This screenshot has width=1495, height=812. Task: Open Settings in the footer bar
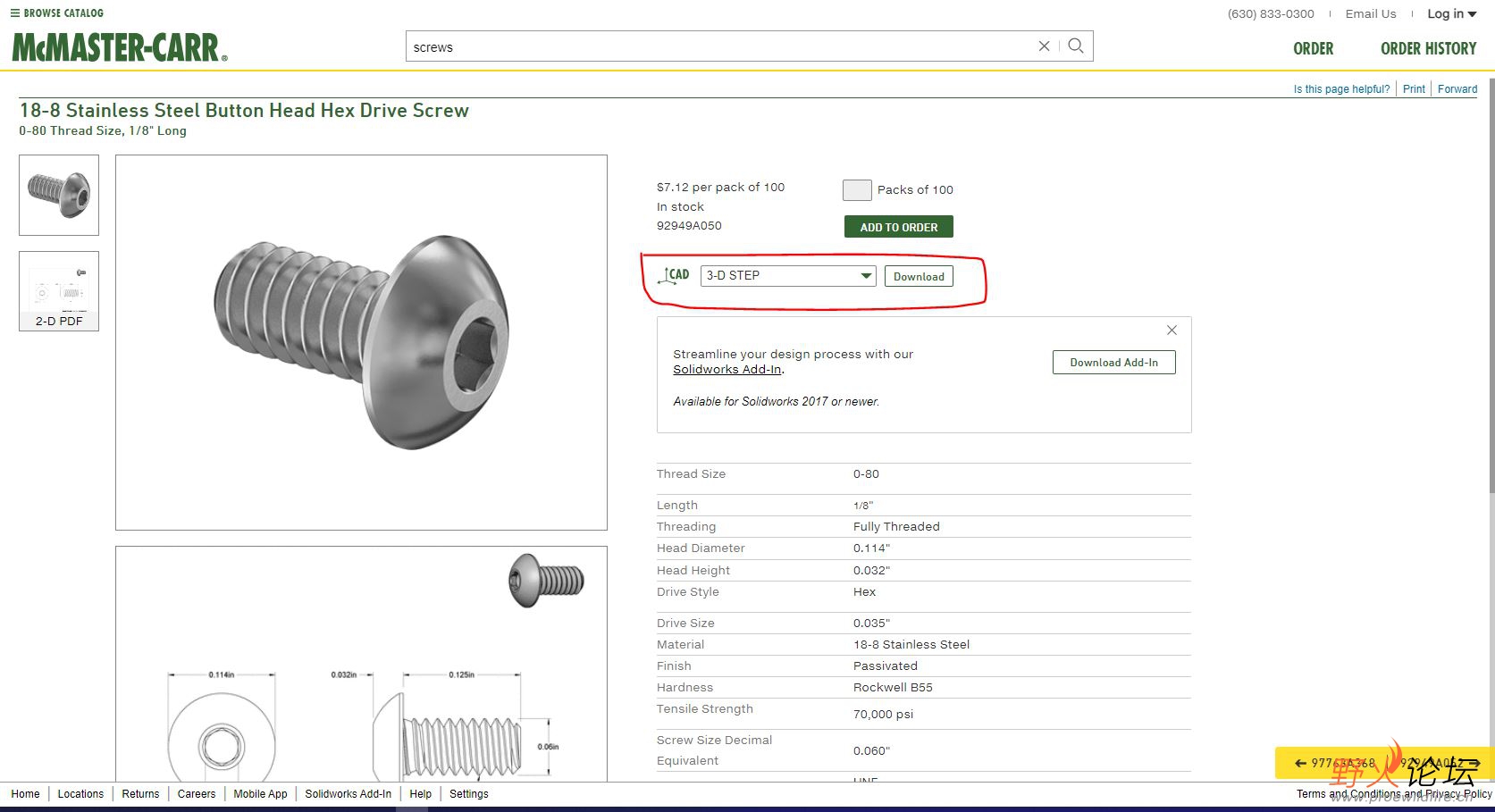[468, 794]
